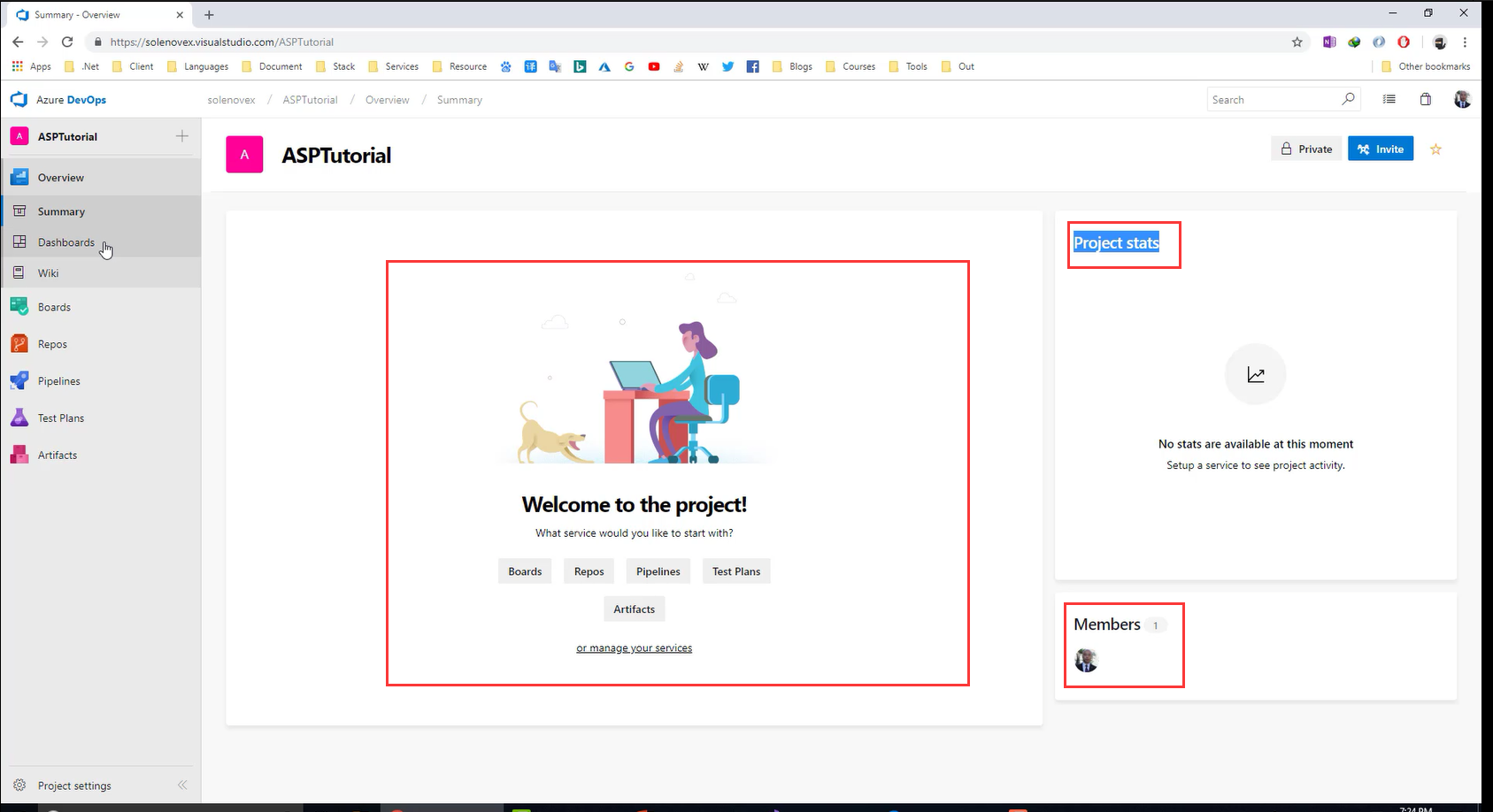Open the Chrome three-dot menu
The width and height of the screenshot is (1493, 812).
[1465, 42]
